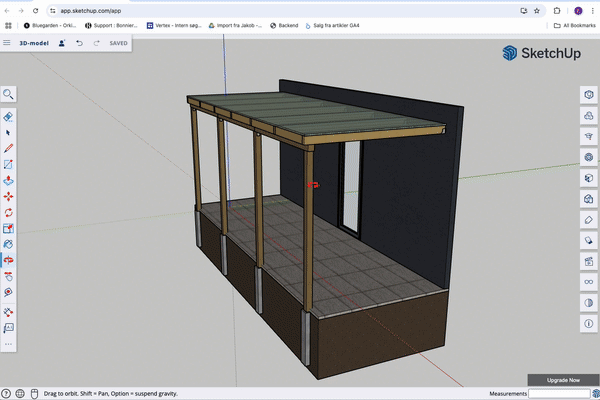Open the Entity Info panel
The height and width of the screenshot is (400, 600).
tap(589, 94)
